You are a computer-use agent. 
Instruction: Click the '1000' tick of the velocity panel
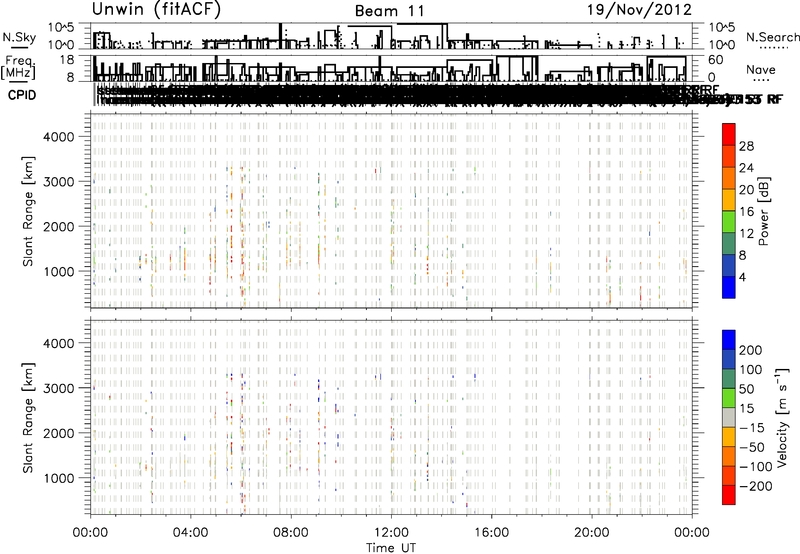pos(59,478)
